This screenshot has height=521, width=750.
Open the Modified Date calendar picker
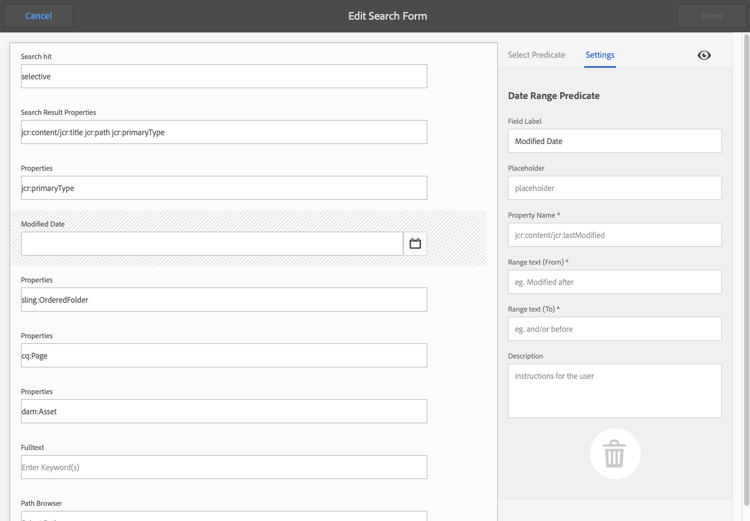coord(415,243)
